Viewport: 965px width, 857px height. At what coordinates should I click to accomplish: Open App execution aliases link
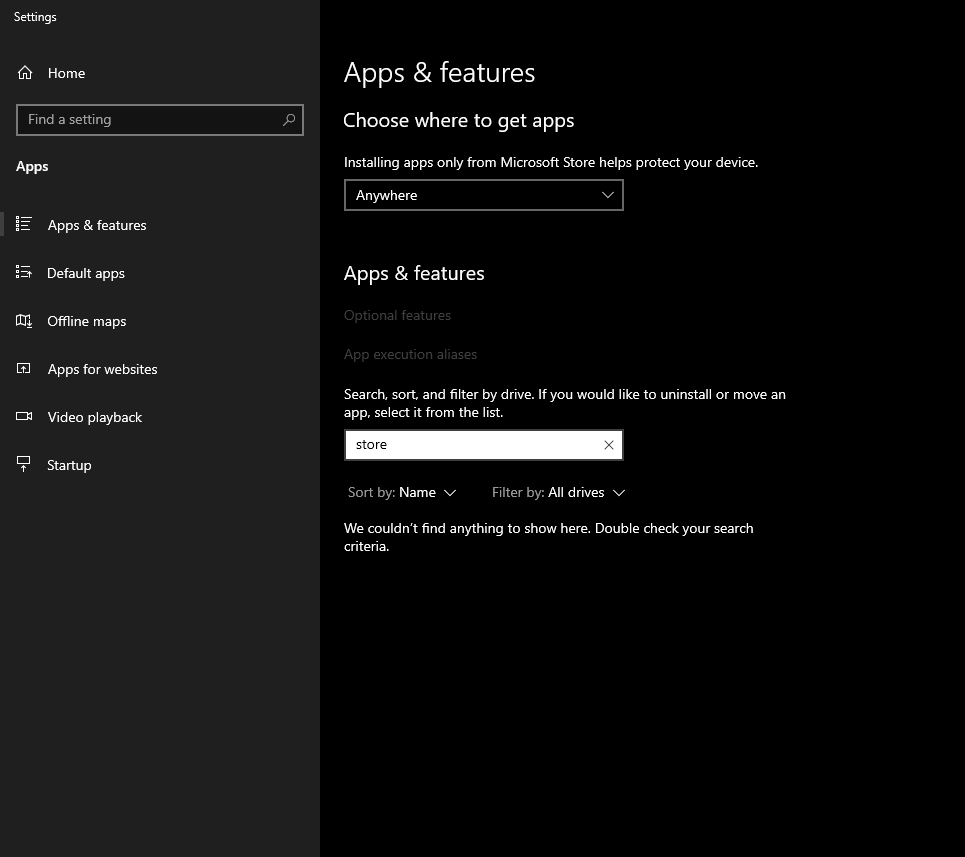(x=410, y=354)
